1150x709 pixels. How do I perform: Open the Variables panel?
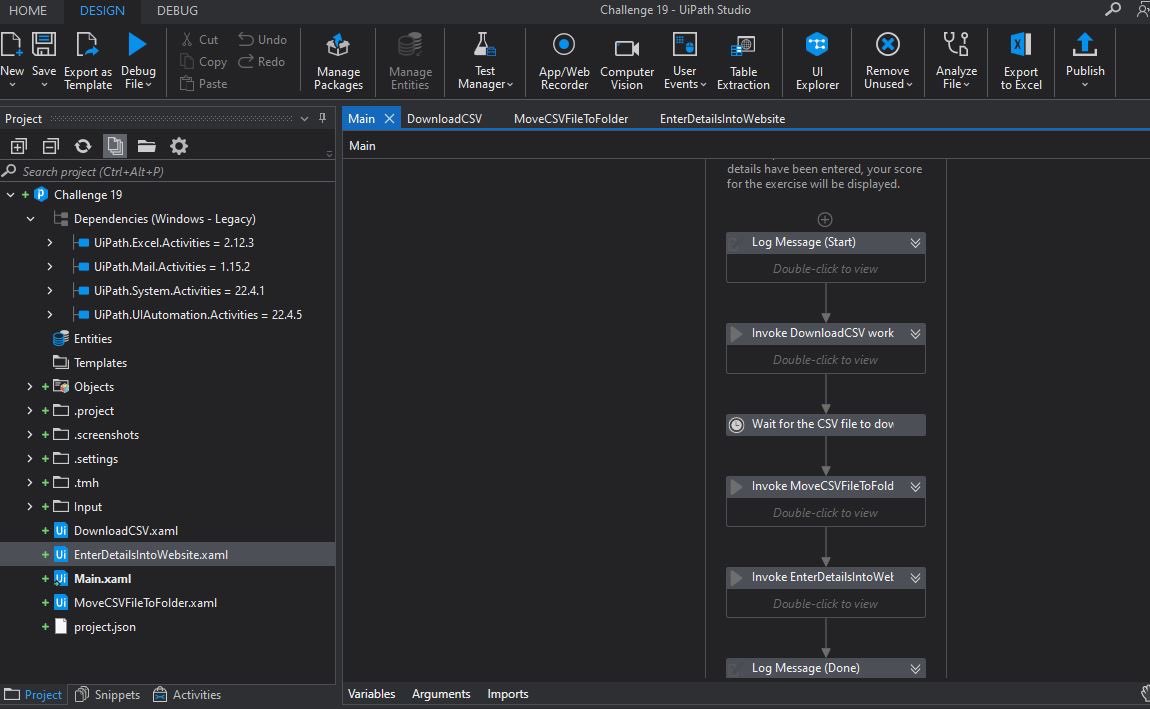point(371,694)
